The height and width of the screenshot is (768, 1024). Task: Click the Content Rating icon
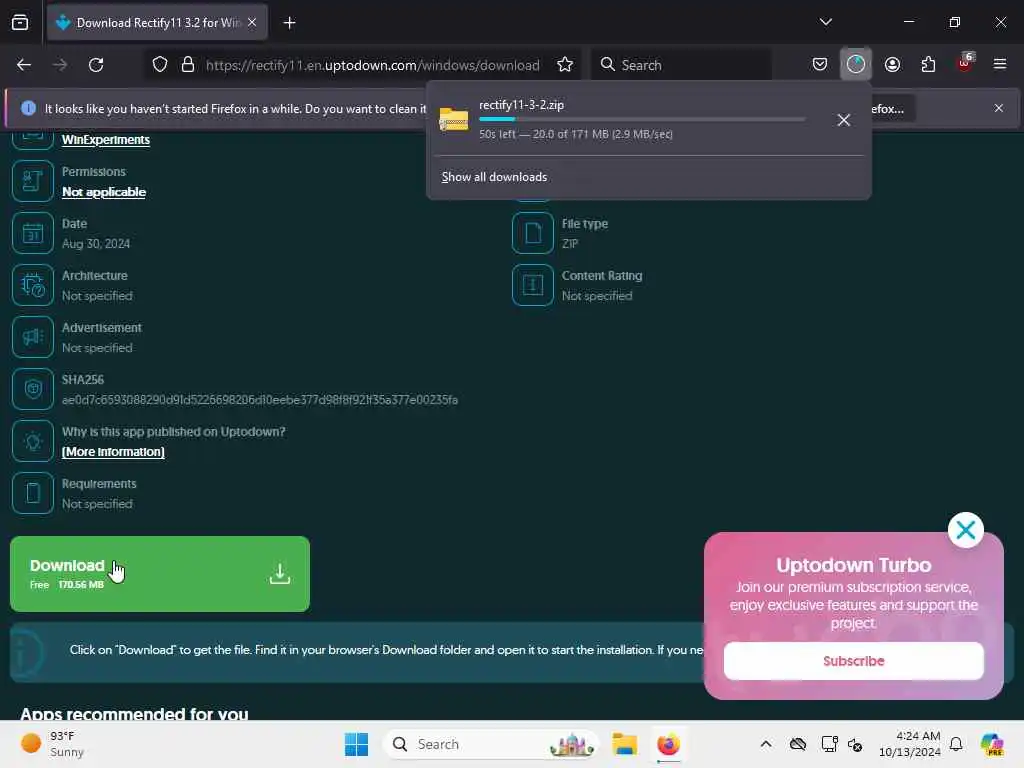tap(533, 285)
